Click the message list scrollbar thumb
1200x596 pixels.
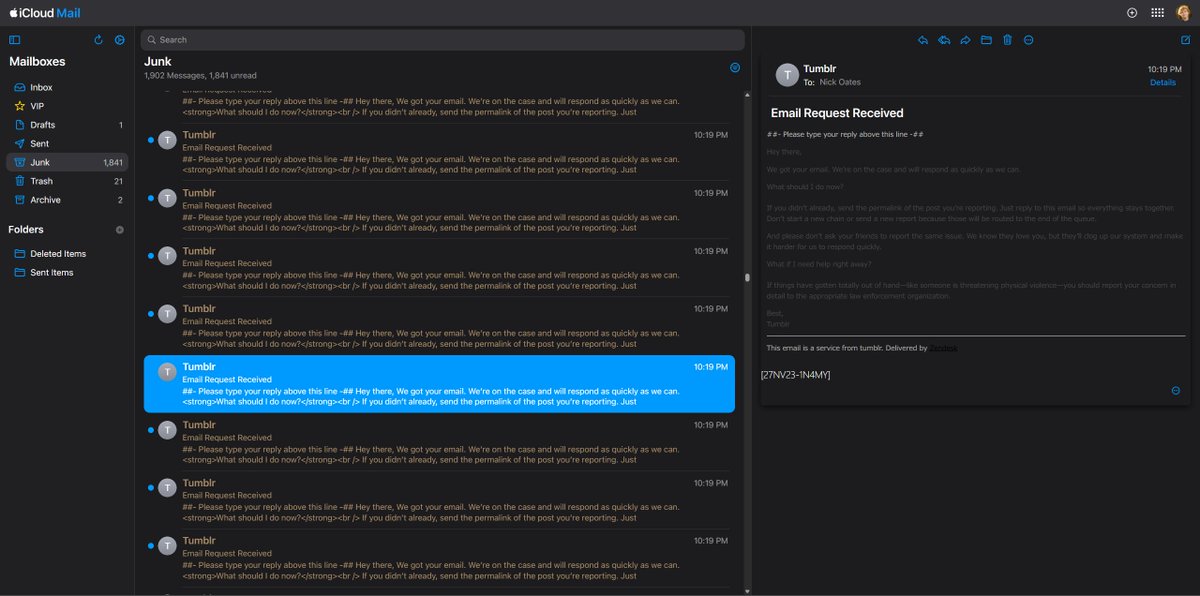747,278
